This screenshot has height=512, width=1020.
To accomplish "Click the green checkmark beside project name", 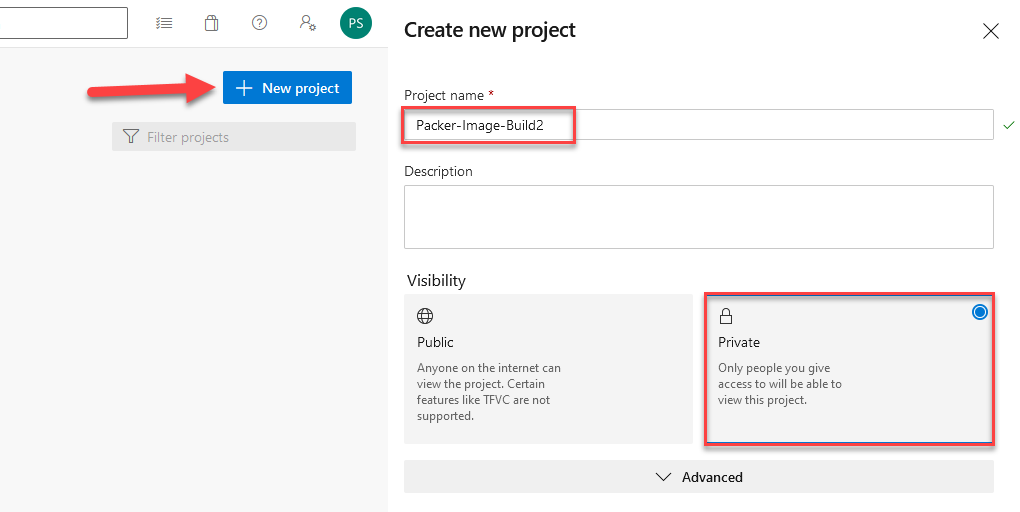I will (1008, 125).
